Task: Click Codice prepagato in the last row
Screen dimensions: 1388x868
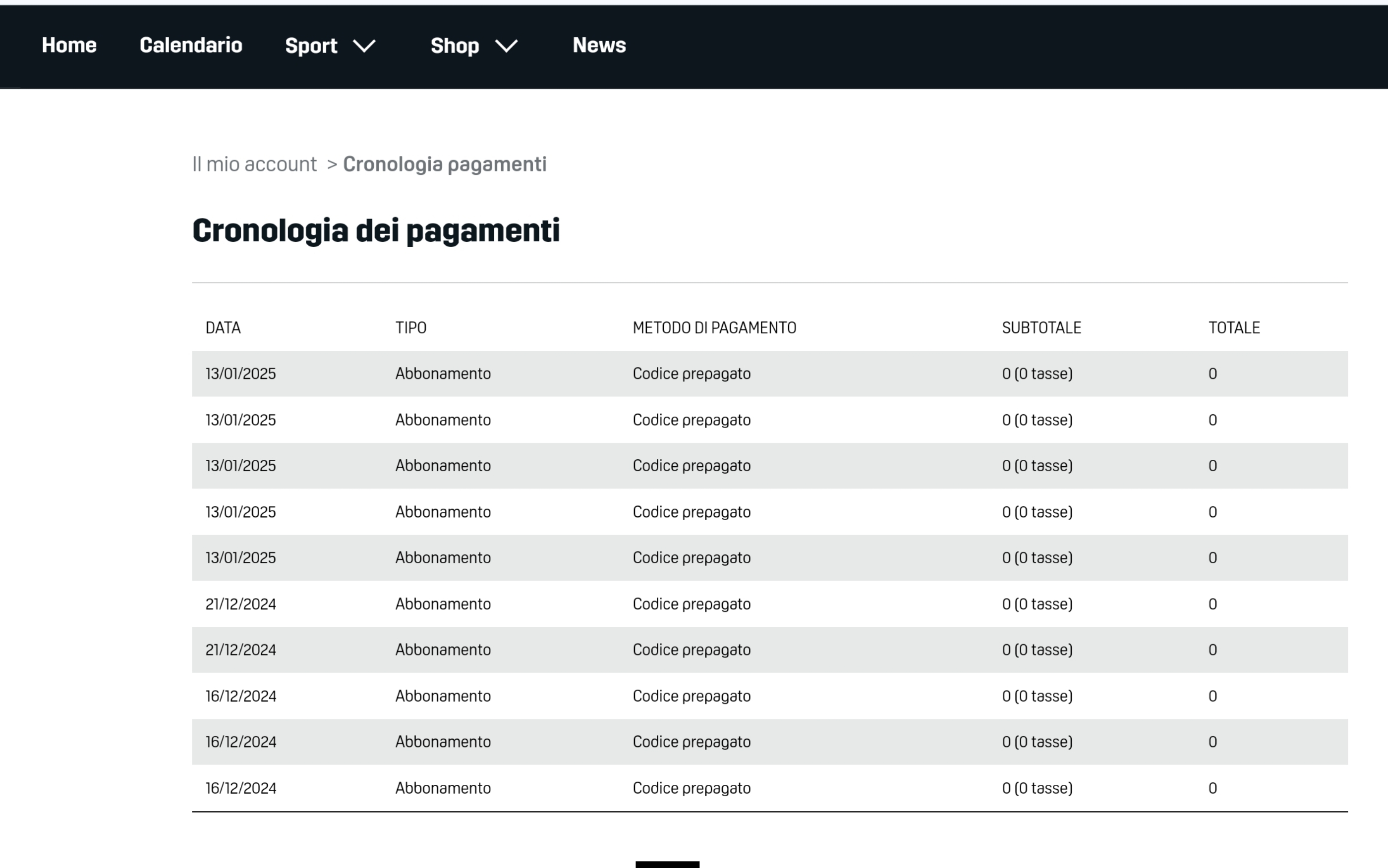Action: (692, 788)
